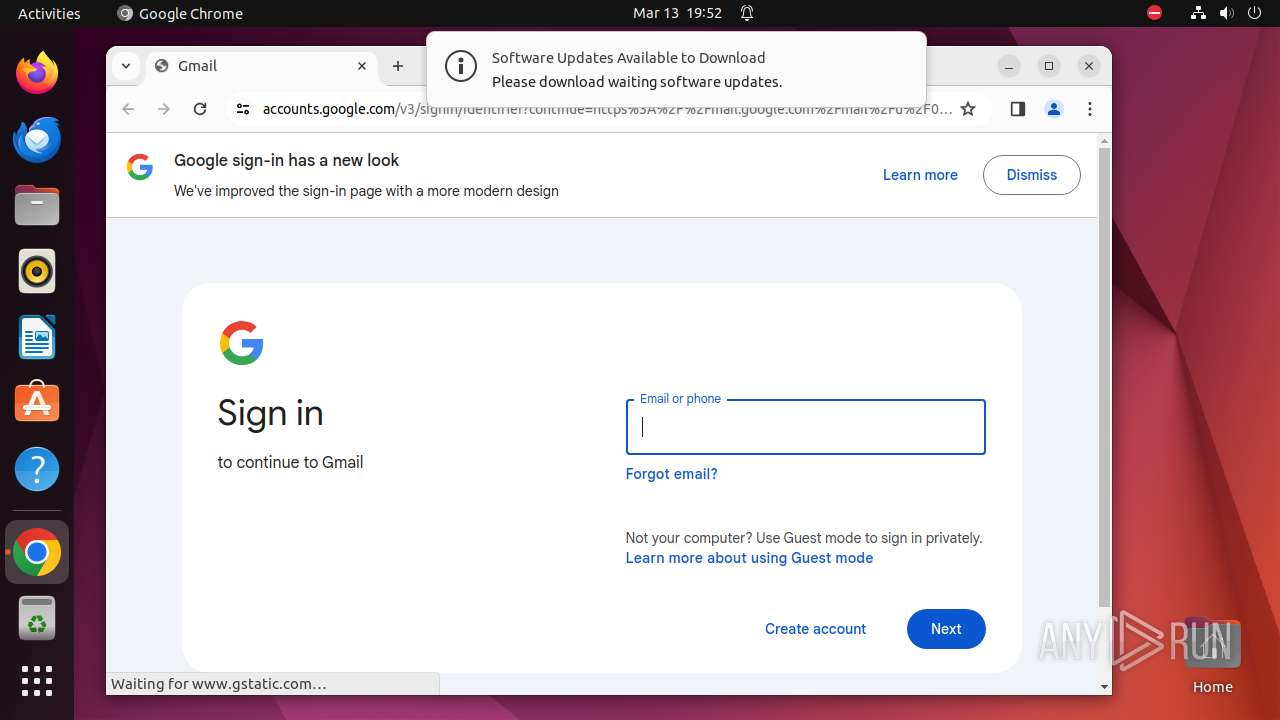The width and height of the screenshot is (1280, 720).
Task: Close the Gmail tab
Action: tap(362, 66)
